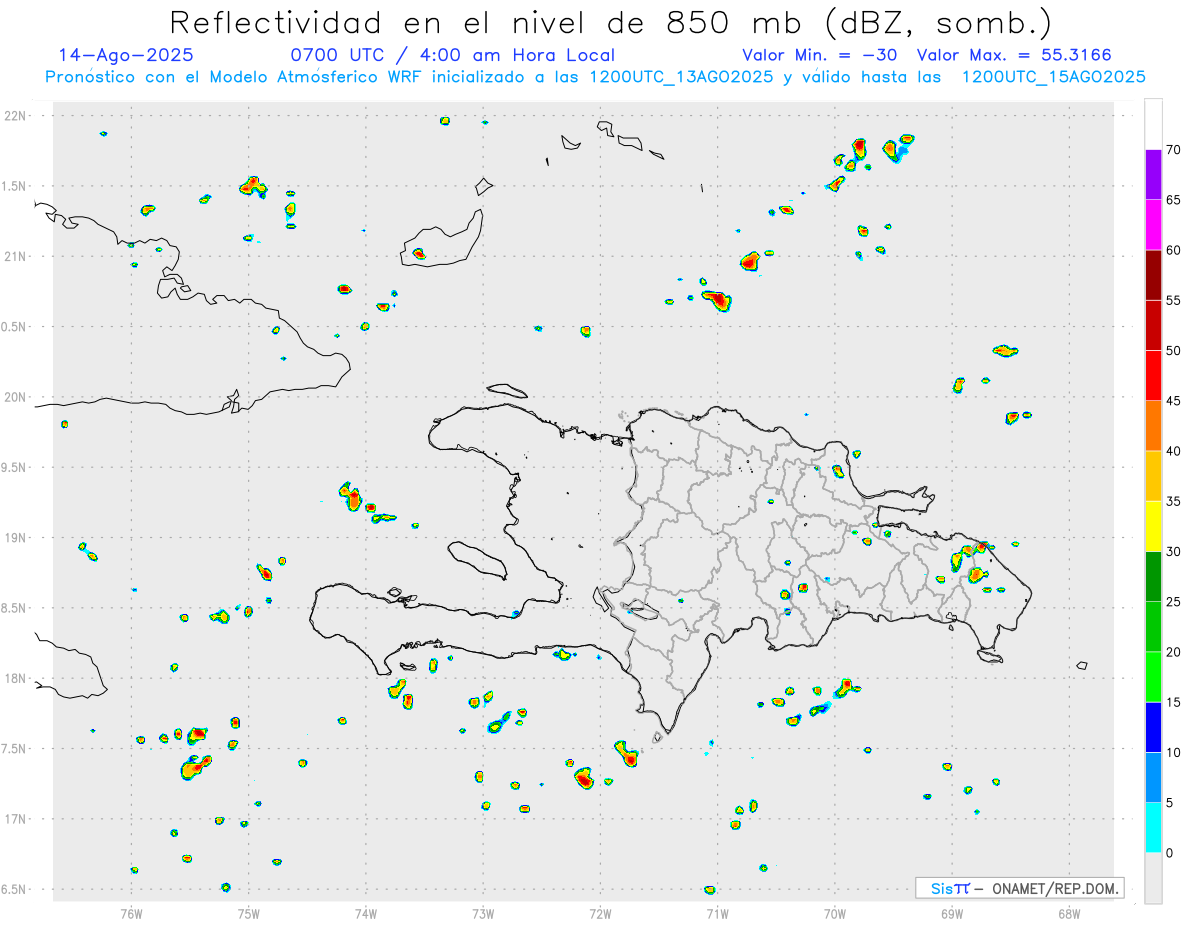Click the yellow 30–35 dBZ legend swatch
The image size is (1200, 927).
pos(1153,526)
